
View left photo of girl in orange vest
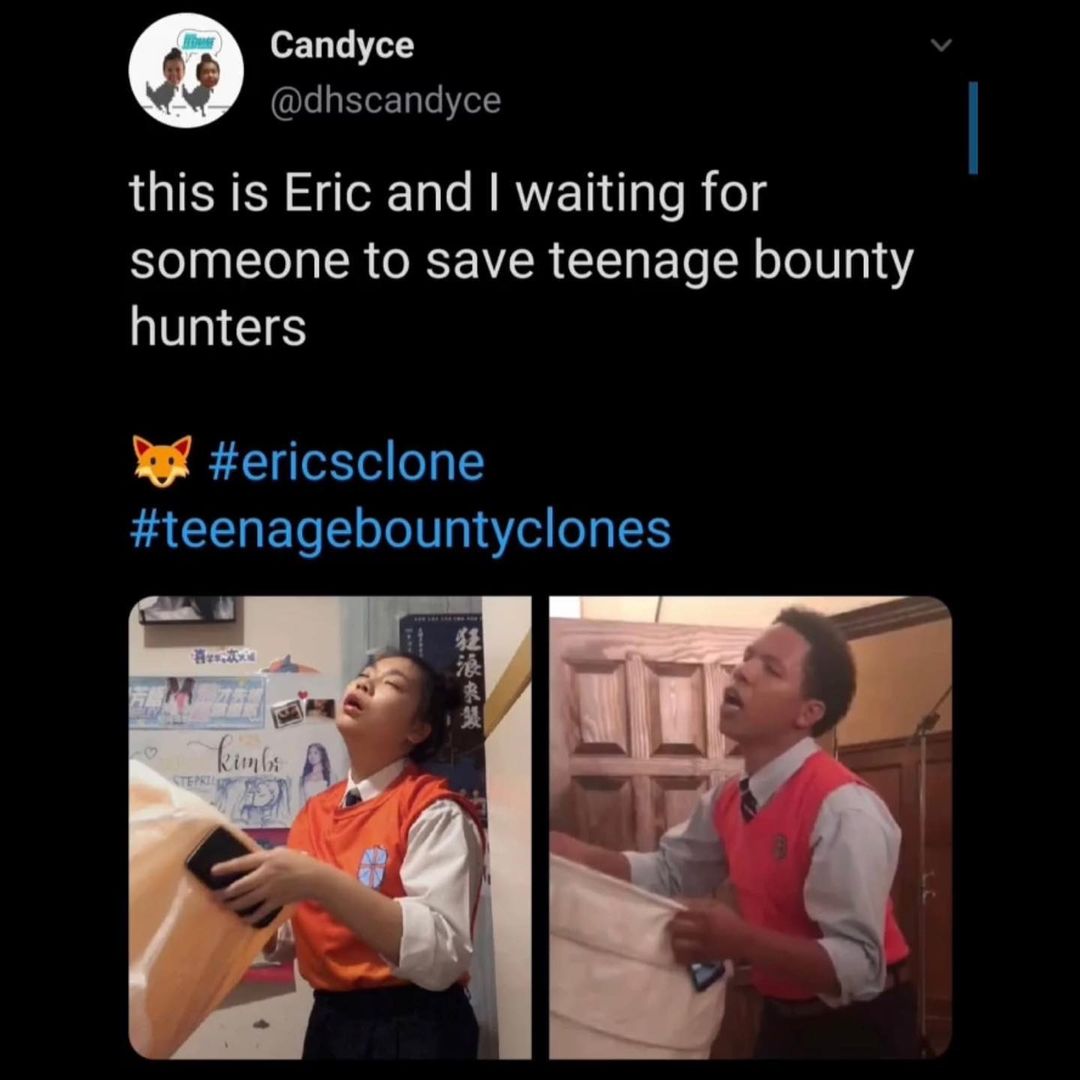[330, 827]
